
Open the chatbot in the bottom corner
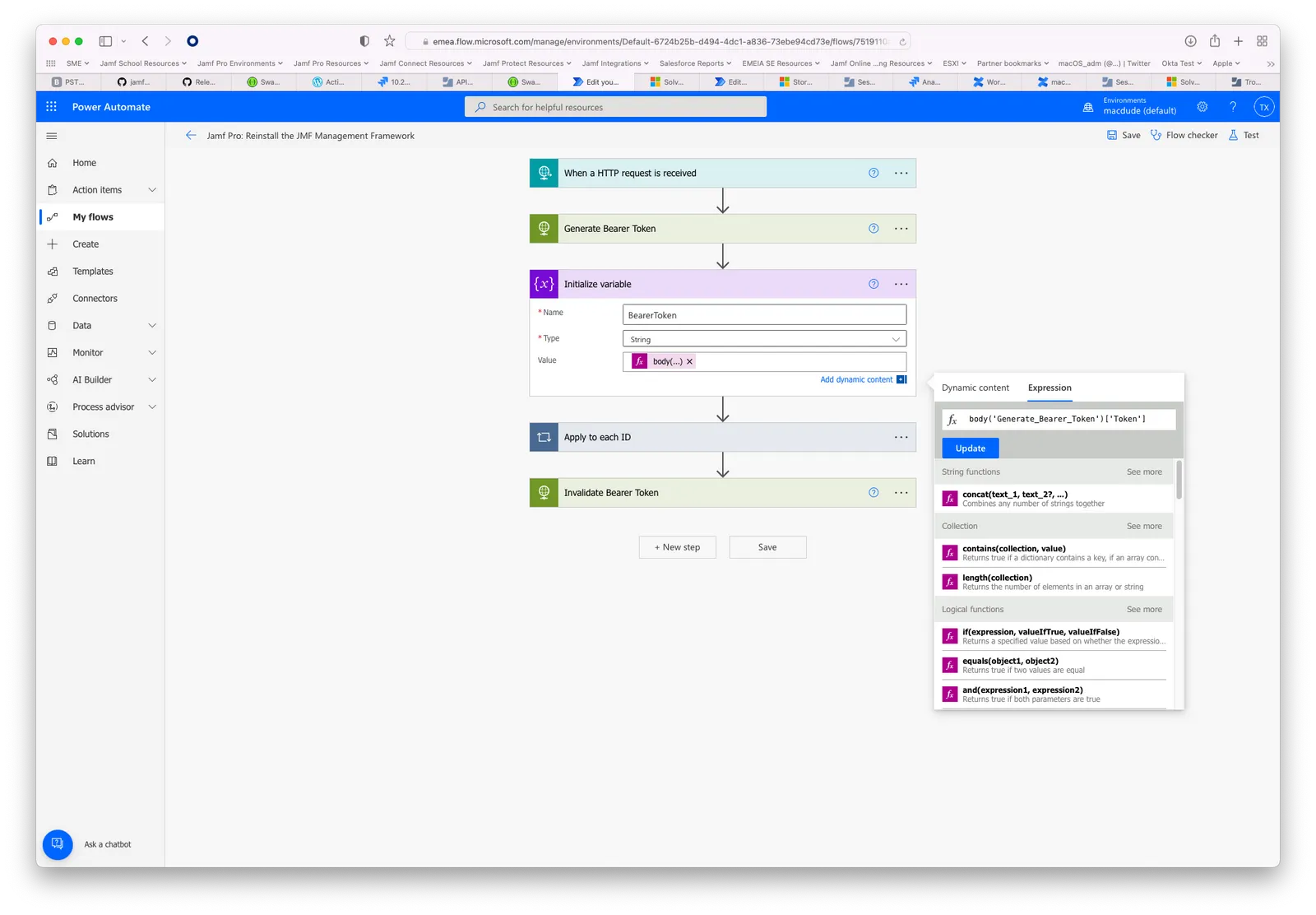point(57,844)
